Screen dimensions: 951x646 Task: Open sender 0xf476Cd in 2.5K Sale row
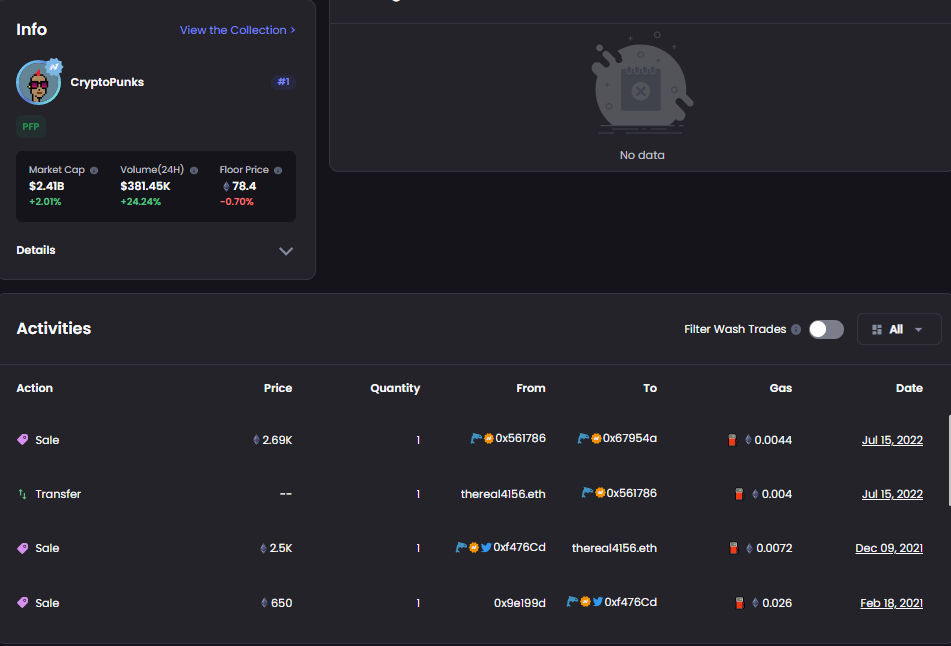pos(519,547)
